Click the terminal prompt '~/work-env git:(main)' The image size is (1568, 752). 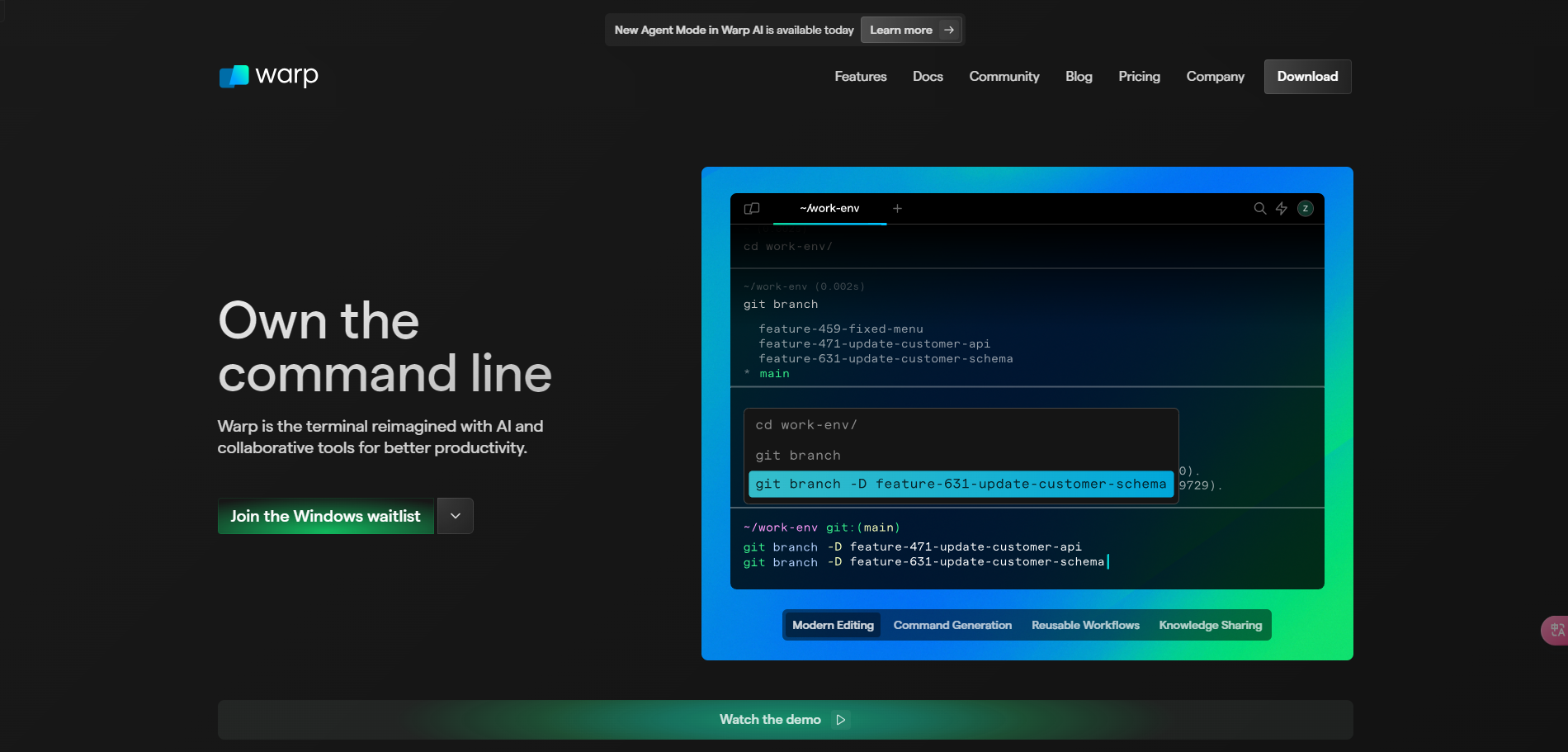(x=821, y=527)
